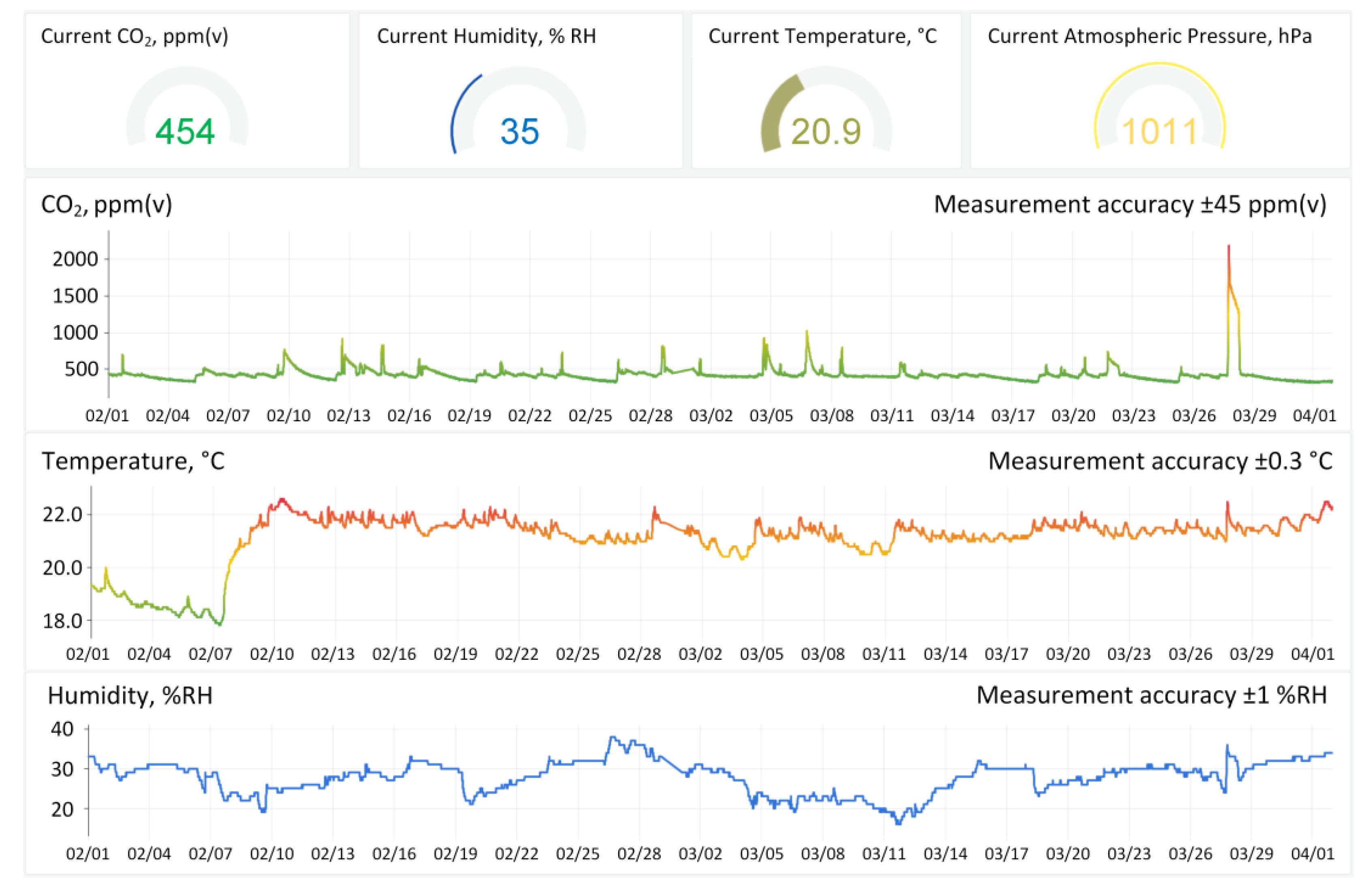Click the CO2 chart panel title
1372x885 pixels.
[x=107, y=205]
